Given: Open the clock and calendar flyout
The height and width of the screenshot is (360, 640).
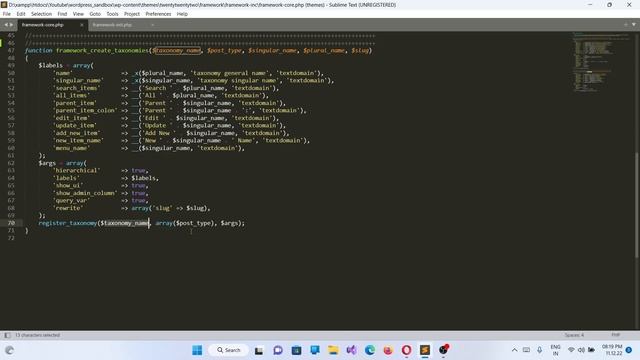Looking at the screenshot, I should coord(612,350).
